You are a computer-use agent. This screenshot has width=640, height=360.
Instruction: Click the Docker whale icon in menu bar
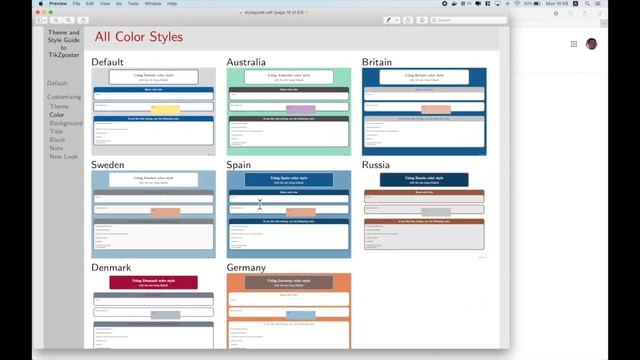tap(454, 4)
